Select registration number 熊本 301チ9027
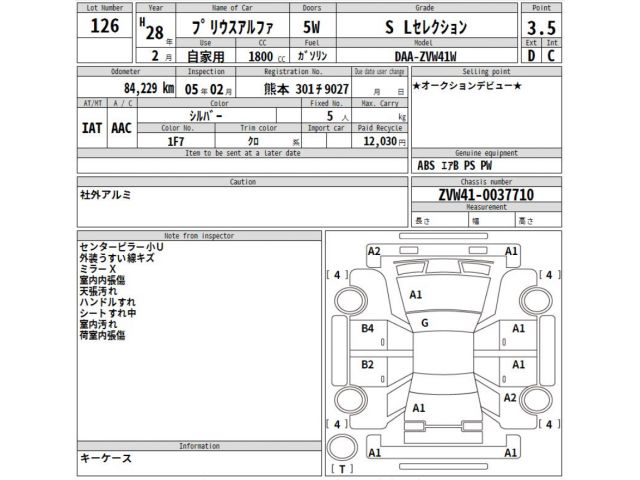The height and width of the screenshot is (480, 640). click(306, 89)
